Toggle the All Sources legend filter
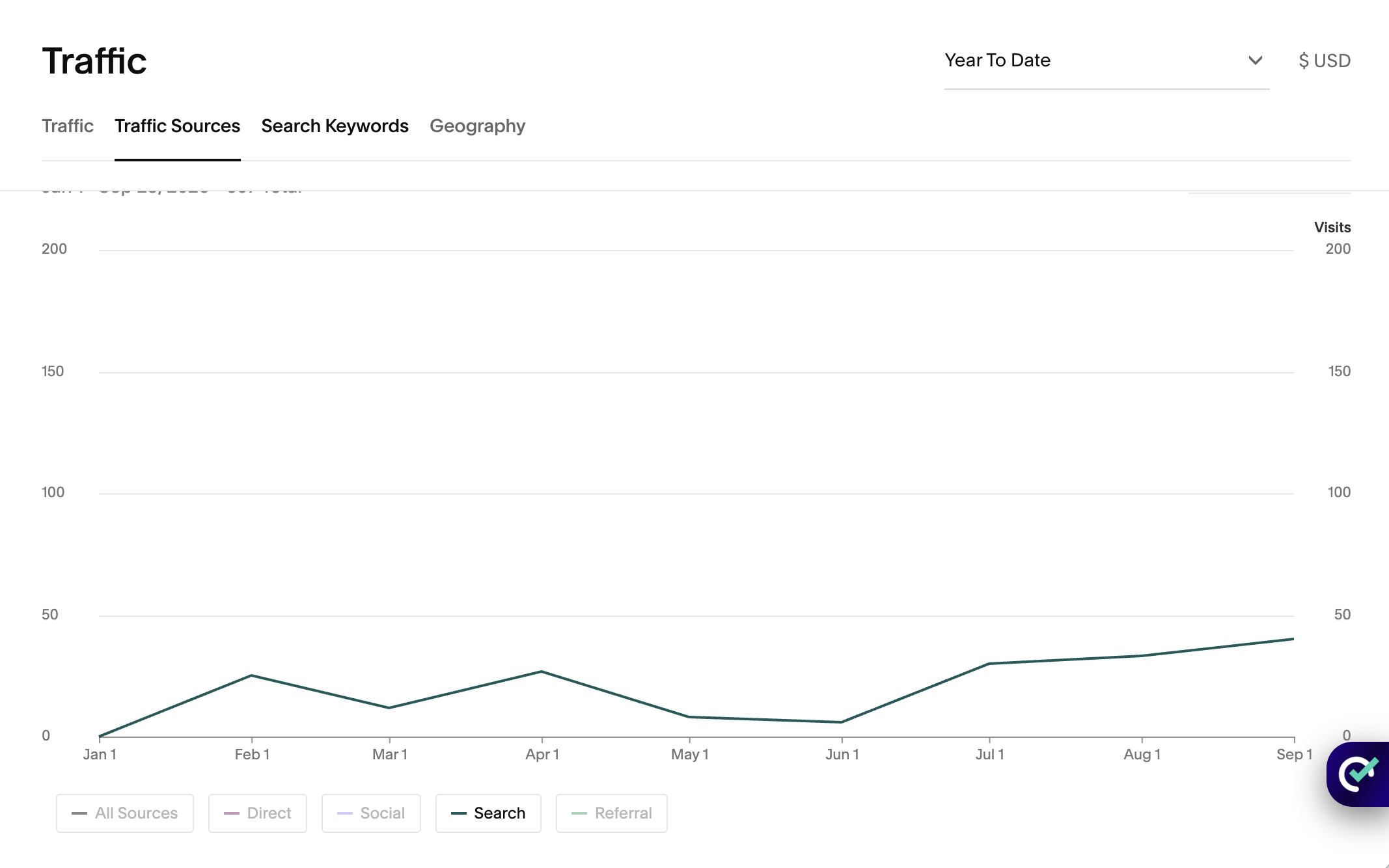This screenshot has width=1389, height=868. click(x=125, y=813)
